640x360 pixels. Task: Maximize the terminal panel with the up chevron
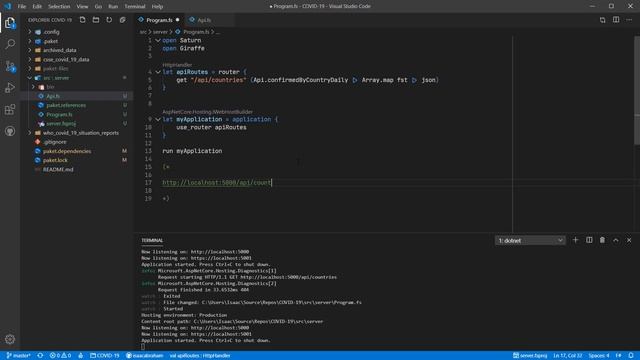616,240
